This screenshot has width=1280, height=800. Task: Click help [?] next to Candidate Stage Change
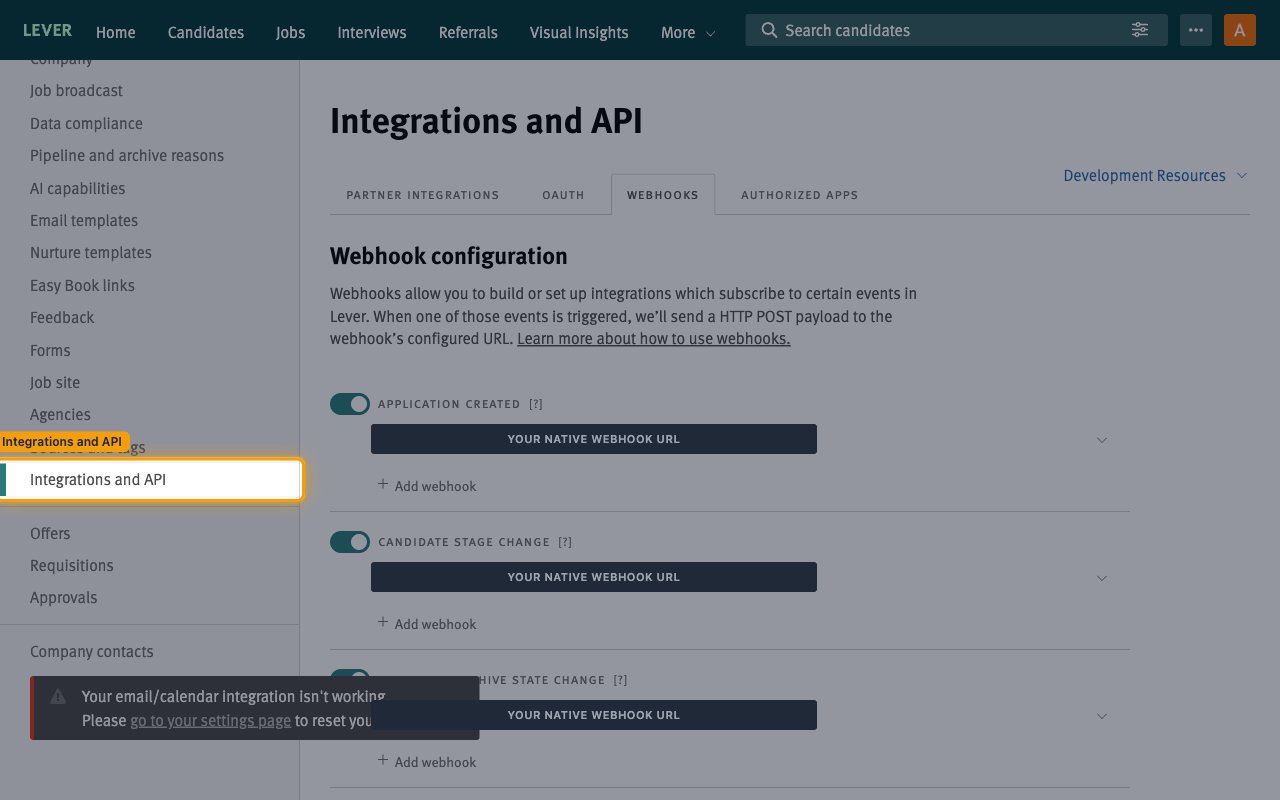coord(565,542)
